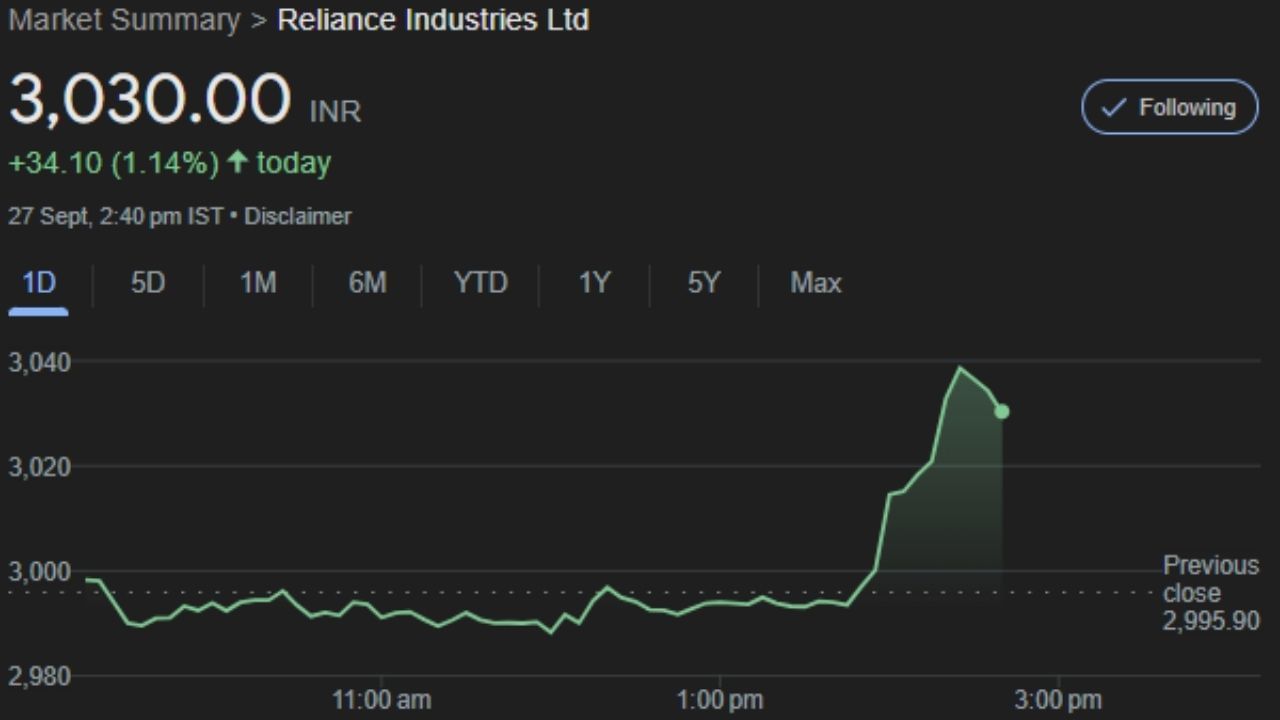Switch to the 5D chart tab
1280x720 pixels.
click(147, 283)
